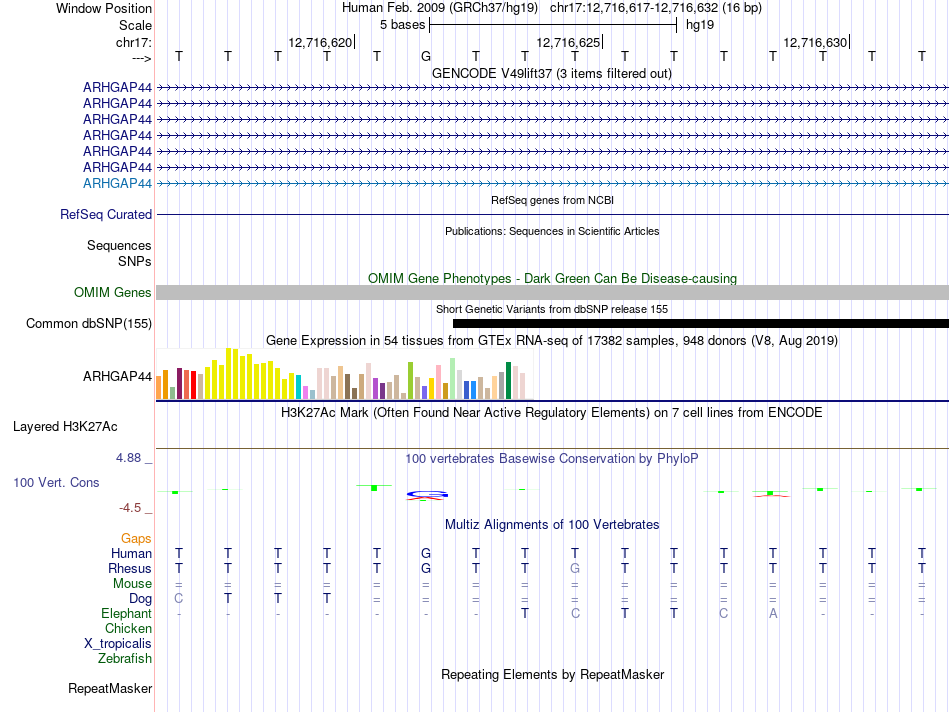950x712 pixels.
Task: Open the RefSeq Curated track label
Action: (x=106, y=215)
